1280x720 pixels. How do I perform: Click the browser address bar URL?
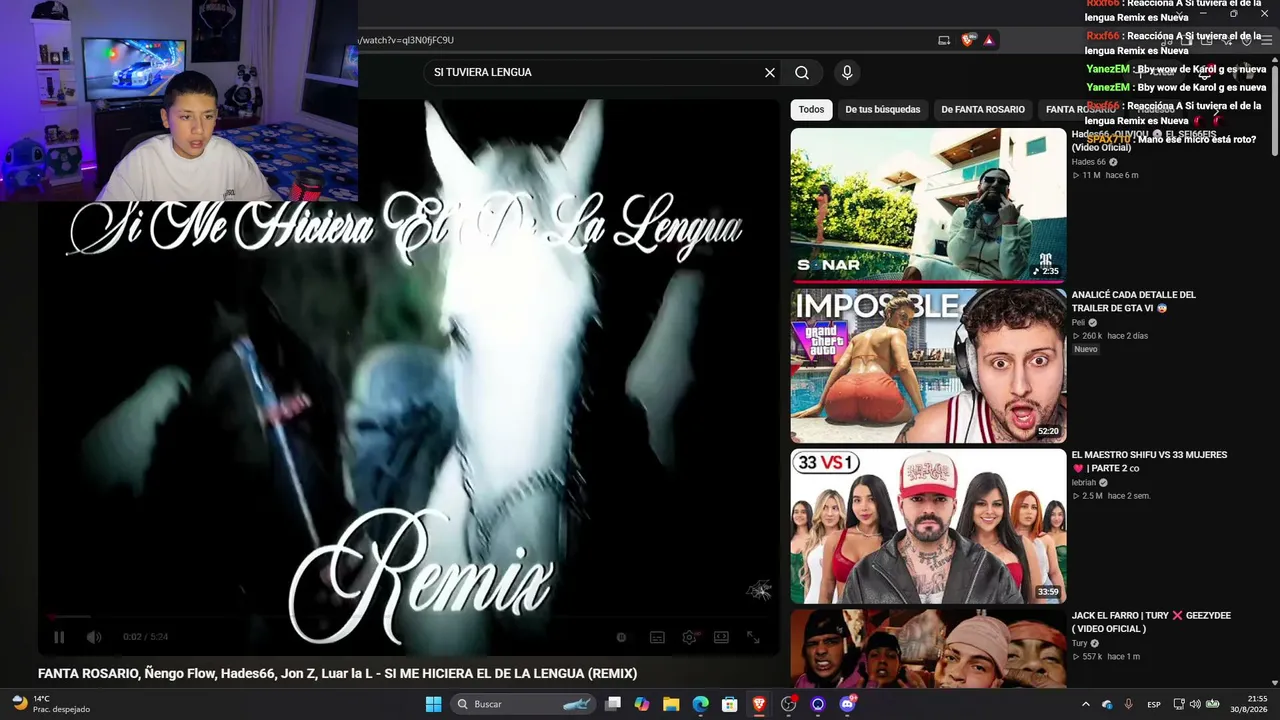[x=406, y=40]
